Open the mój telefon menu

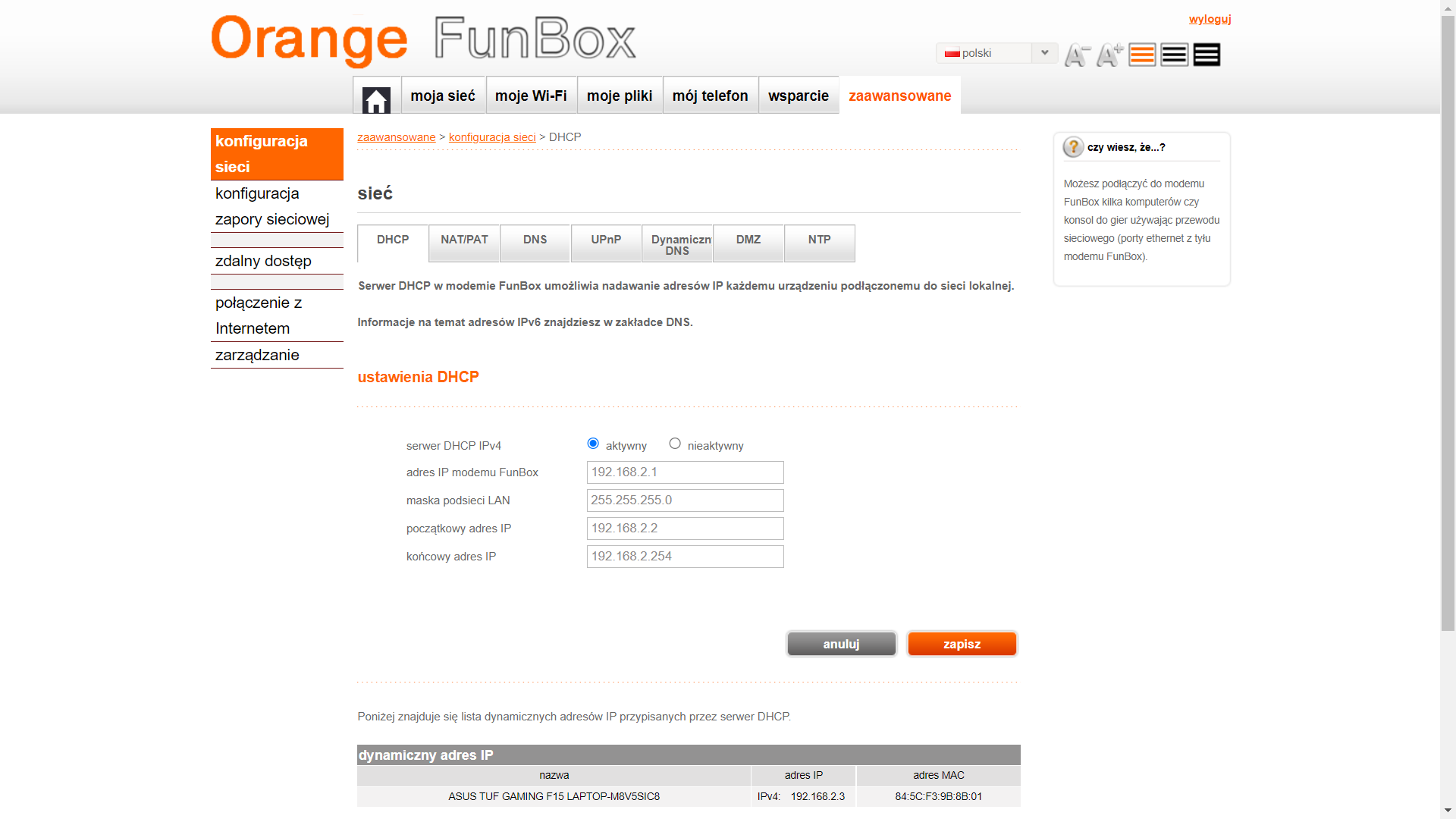[x=711, y=96]
